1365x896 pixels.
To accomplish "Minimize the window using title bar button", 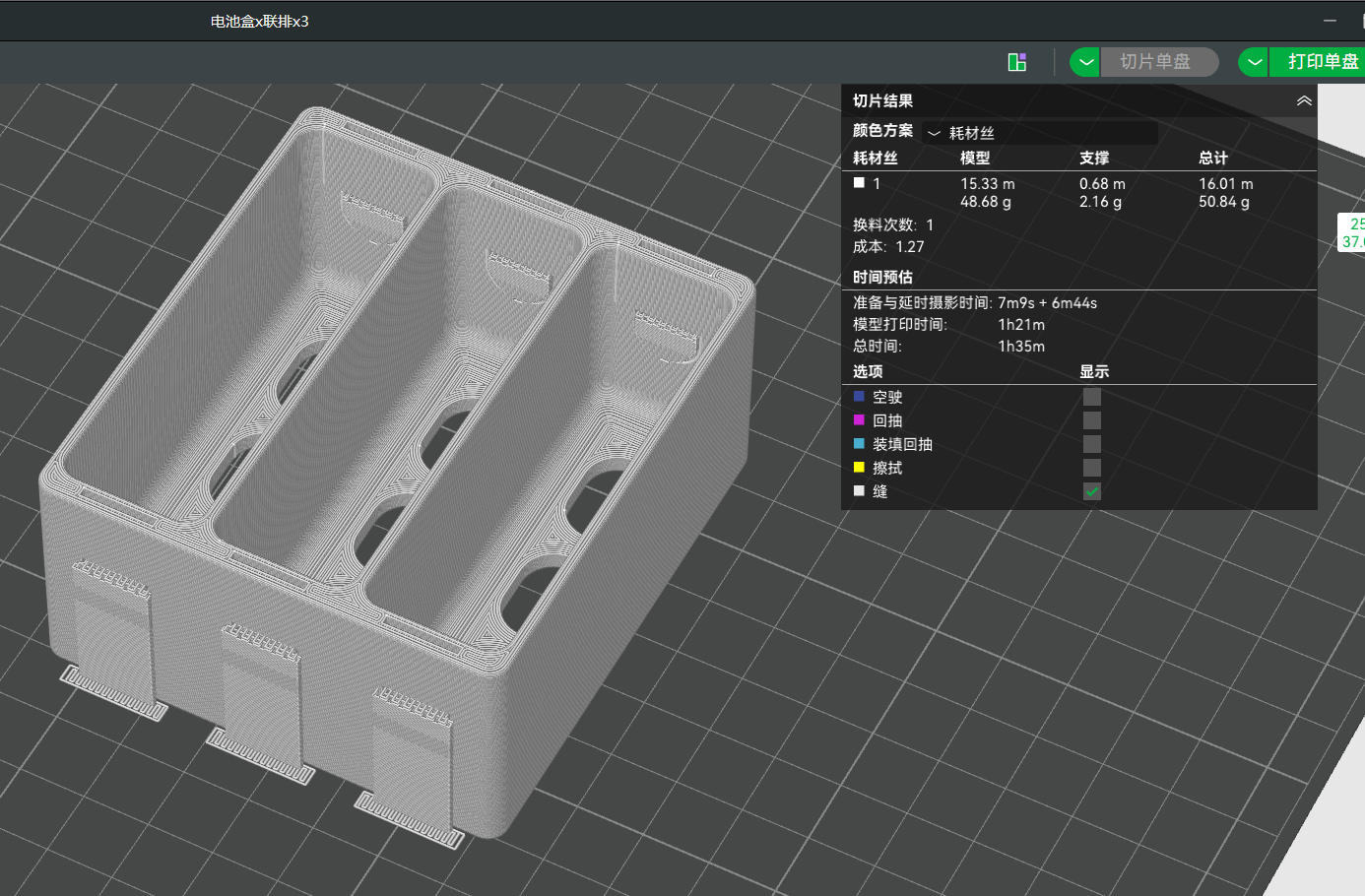I will click(x=1330, y=21).
